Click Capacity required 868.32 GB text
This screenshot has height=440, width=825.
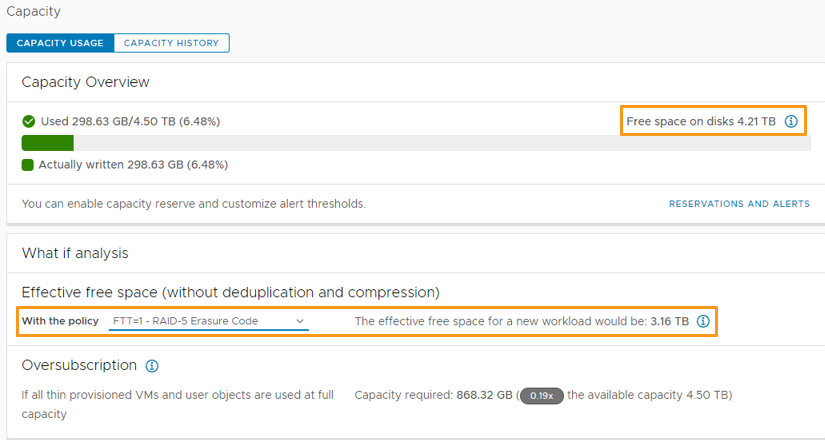pyautogui.click(x=432, y=395)
